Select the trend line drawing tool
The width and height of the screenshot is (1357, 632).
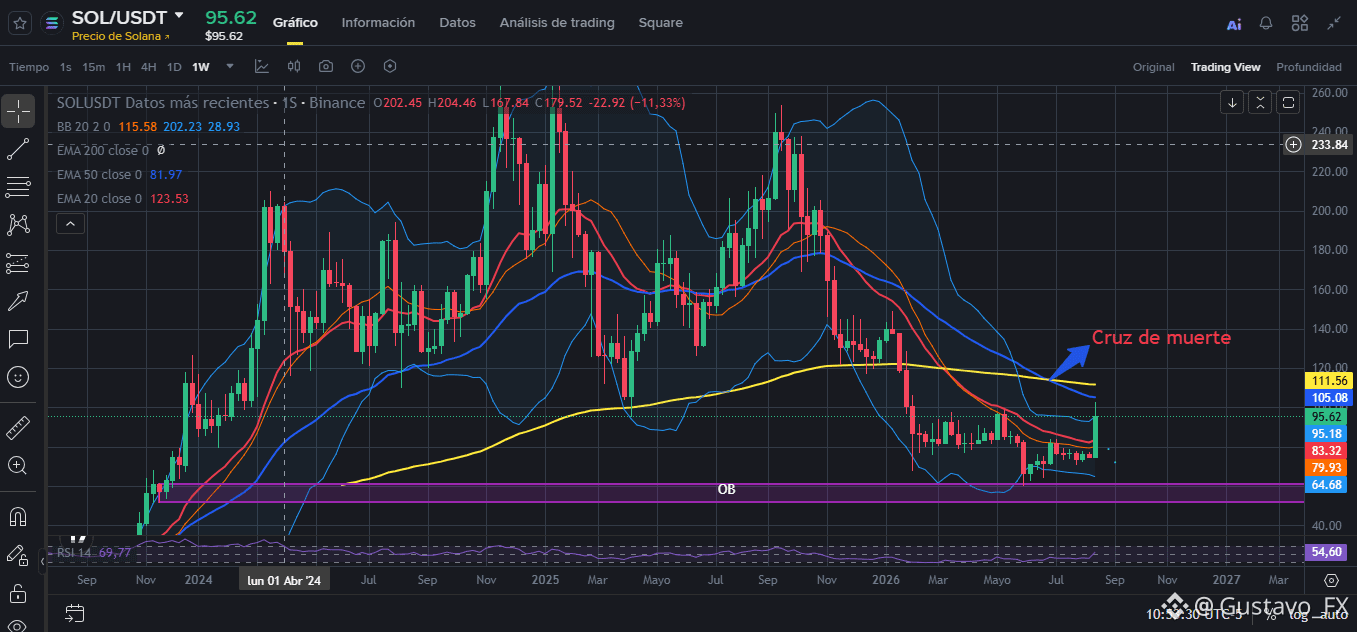coord(18,149)
